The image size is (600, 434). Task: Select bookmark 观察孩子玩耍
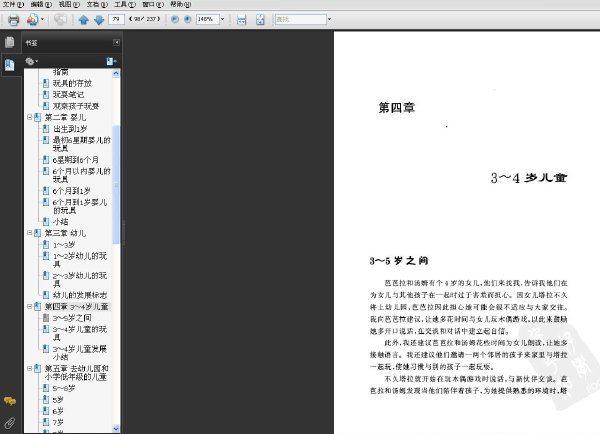click(x=76, y=106)
